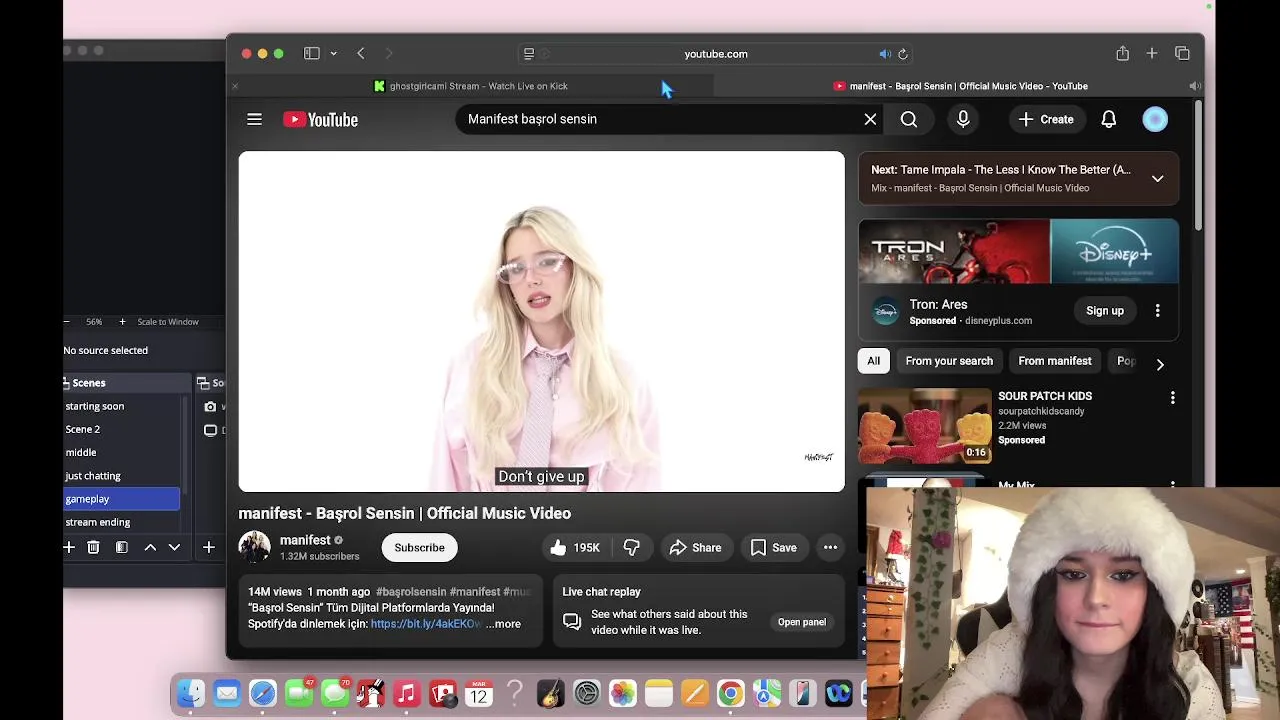The width and height of the screenshot is (1280, 720).
Task: Mute tab audio in Safari address bar
Action: pos(885,54)
